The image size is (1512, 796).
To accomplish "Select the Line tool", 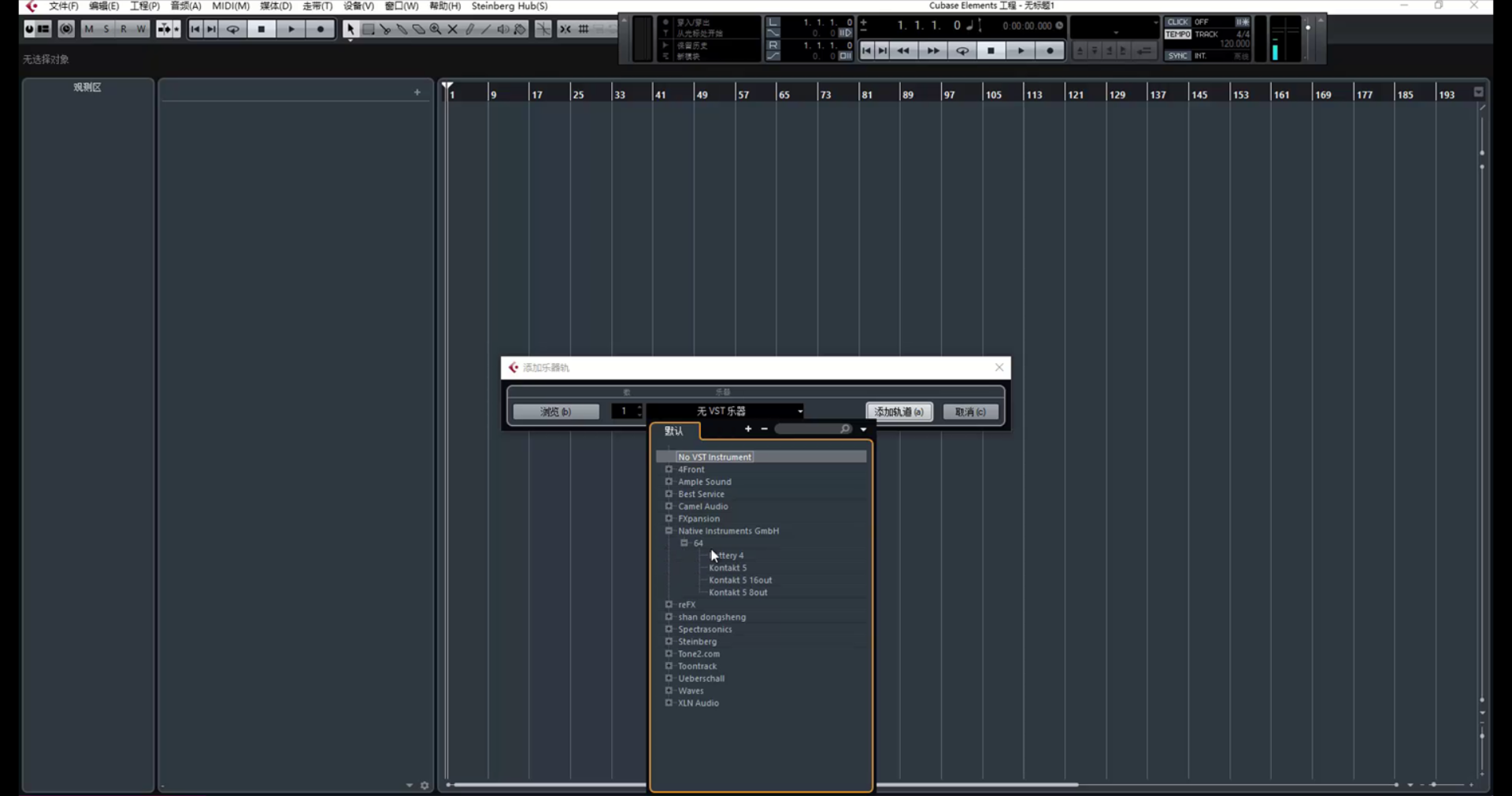I will pyautogui.click(x=486, y=29).
